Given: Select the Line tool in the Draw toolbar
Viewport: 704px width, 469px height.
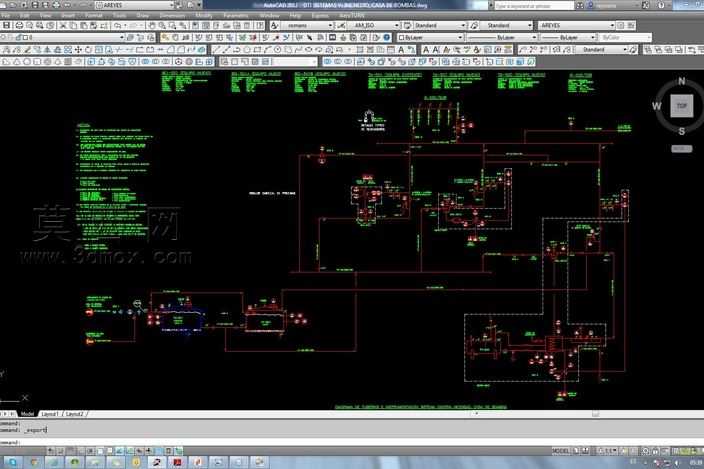Looking at the screenshot, I should [x=216, y=50].
